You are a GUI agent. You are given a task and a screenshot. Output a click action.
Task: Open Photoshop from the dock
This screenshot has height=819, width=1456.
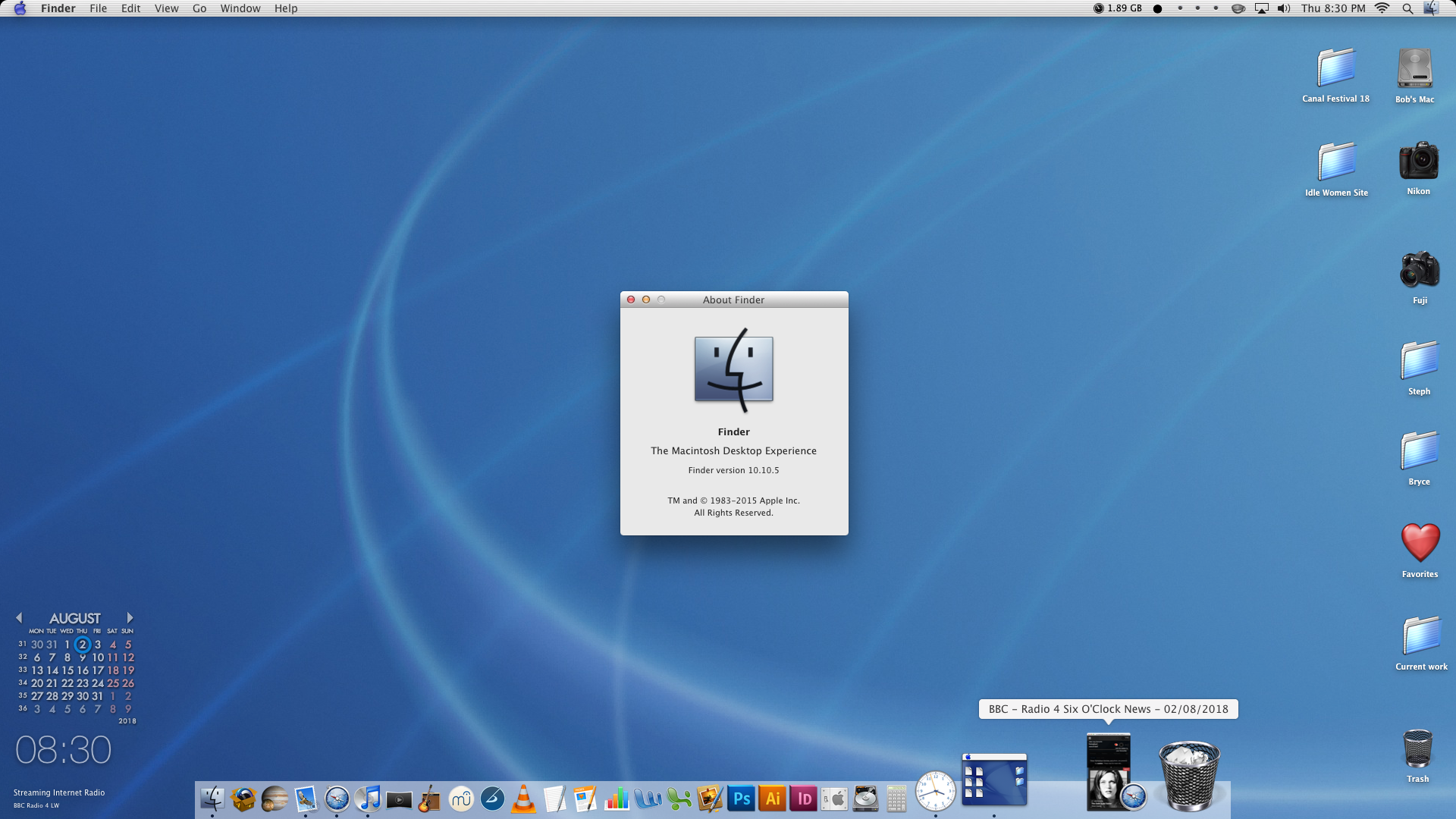click(741, 799)
